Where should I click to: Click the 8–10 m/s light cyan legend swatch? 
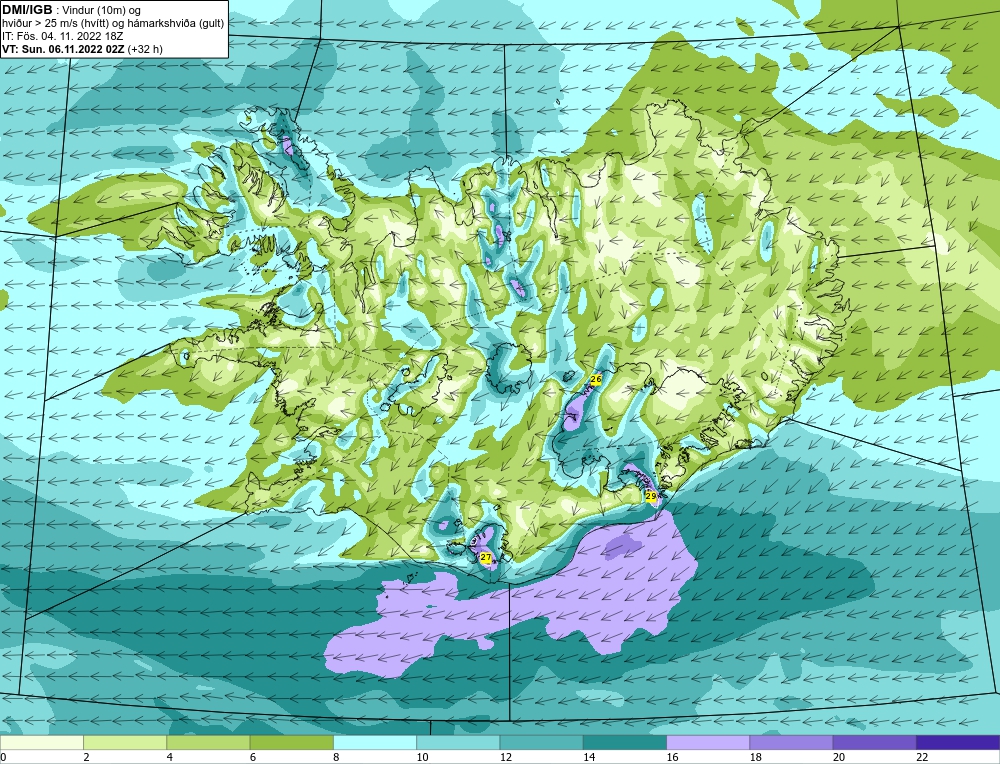click(x=375, y=742)
